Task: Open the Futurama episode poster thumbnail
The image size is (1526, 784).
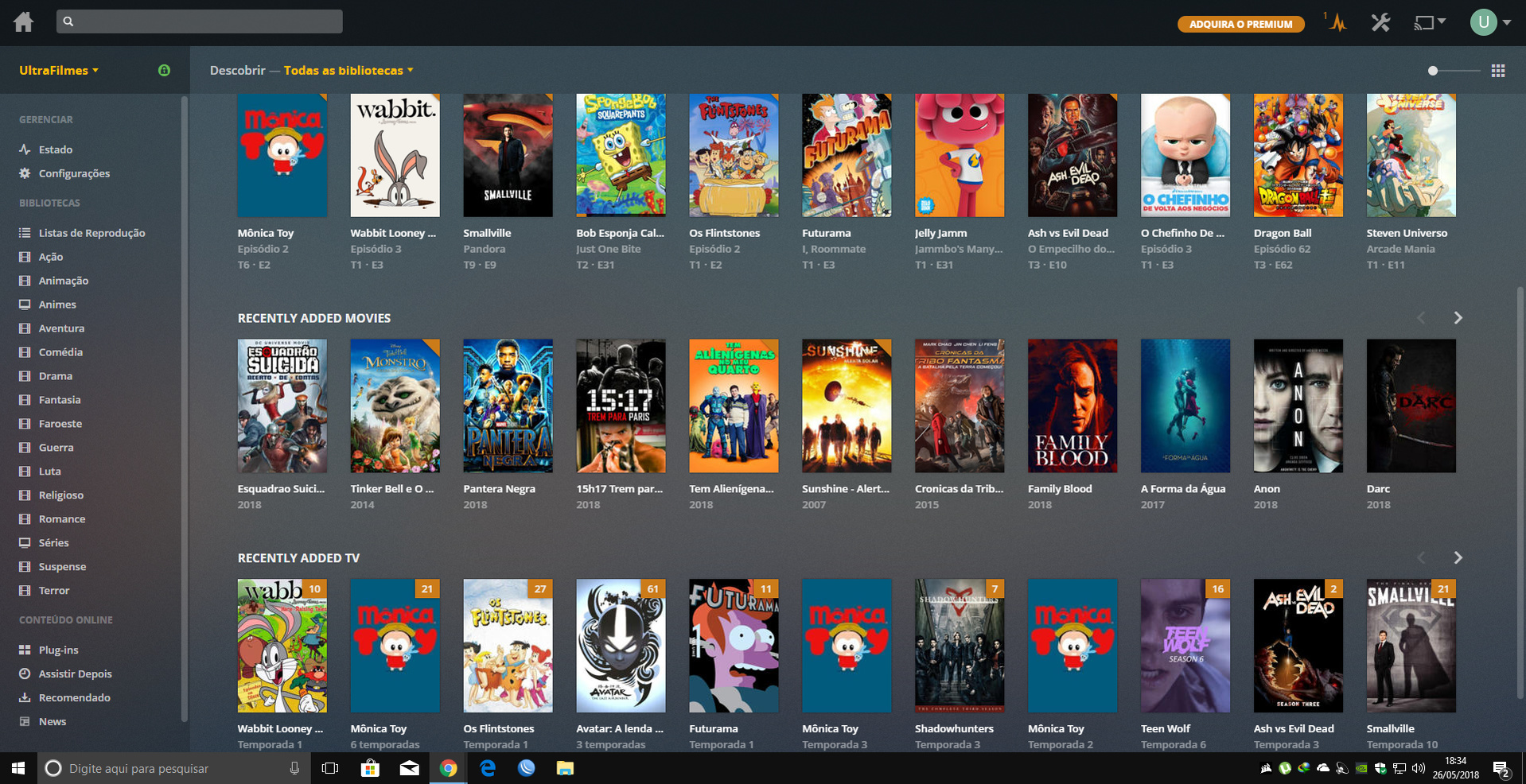Action: [847, 155]
